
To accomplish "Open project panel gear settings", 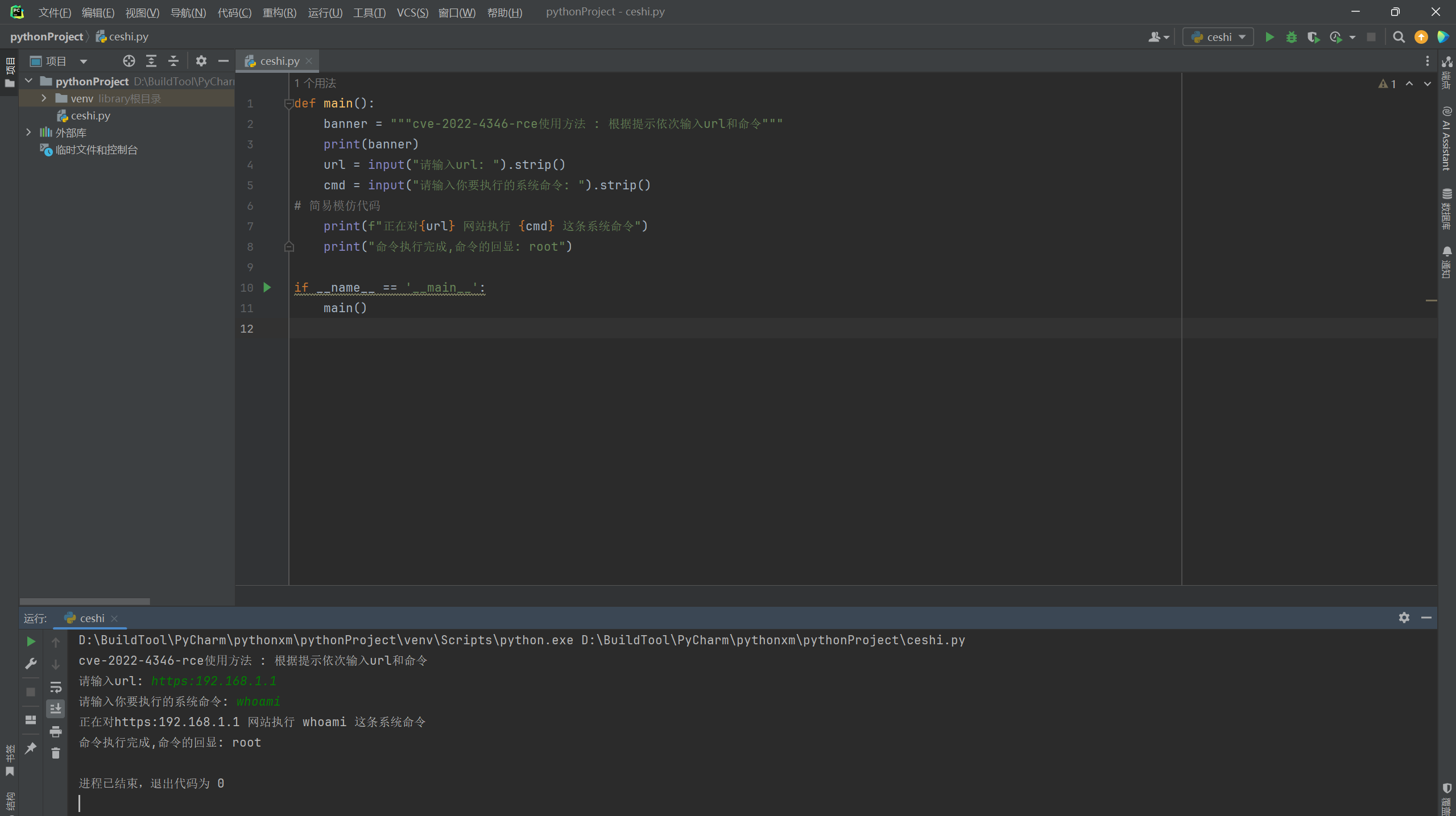I will tap(201, 61).
